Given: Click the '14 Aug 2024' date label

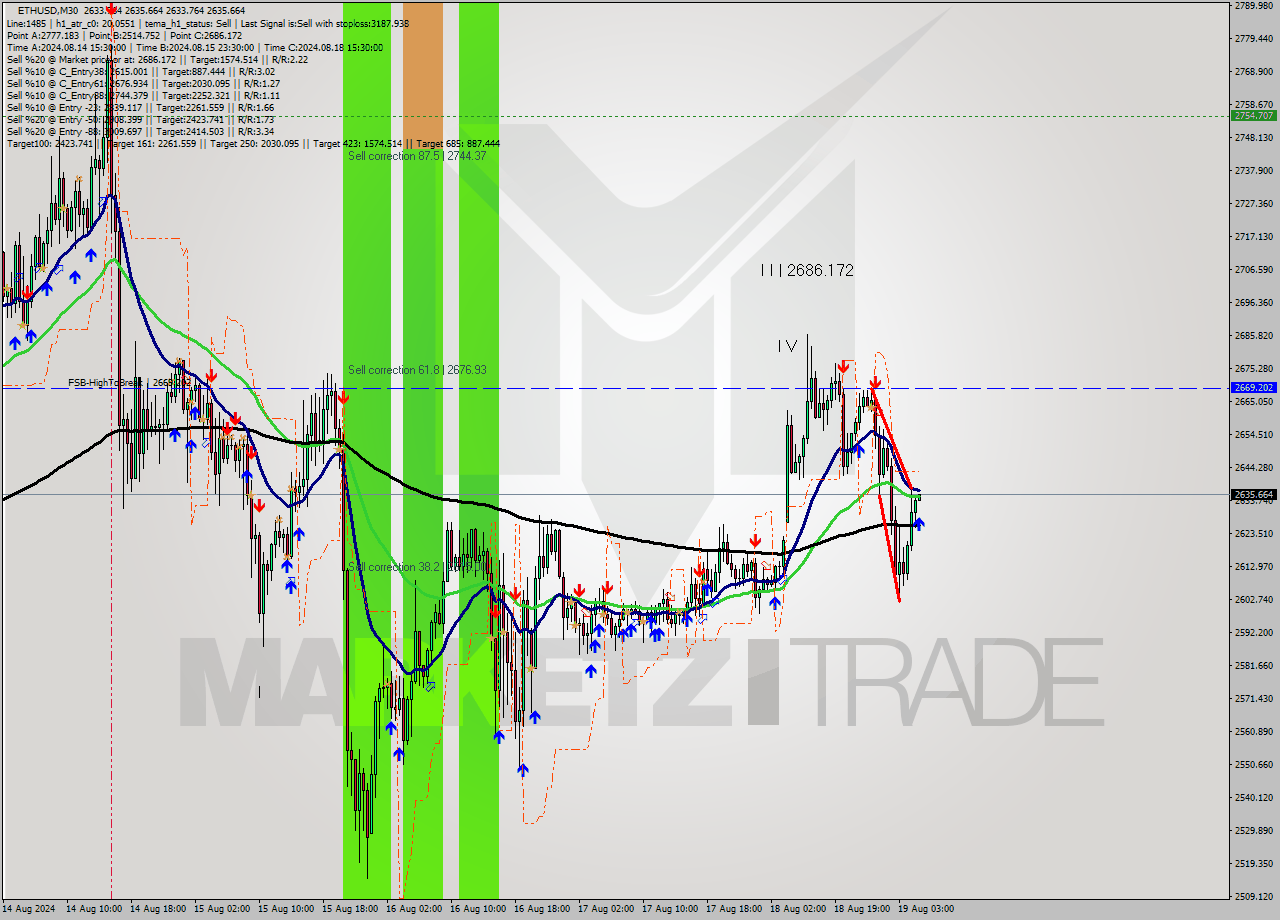Looking at the screenshot, I should (28, 909).
